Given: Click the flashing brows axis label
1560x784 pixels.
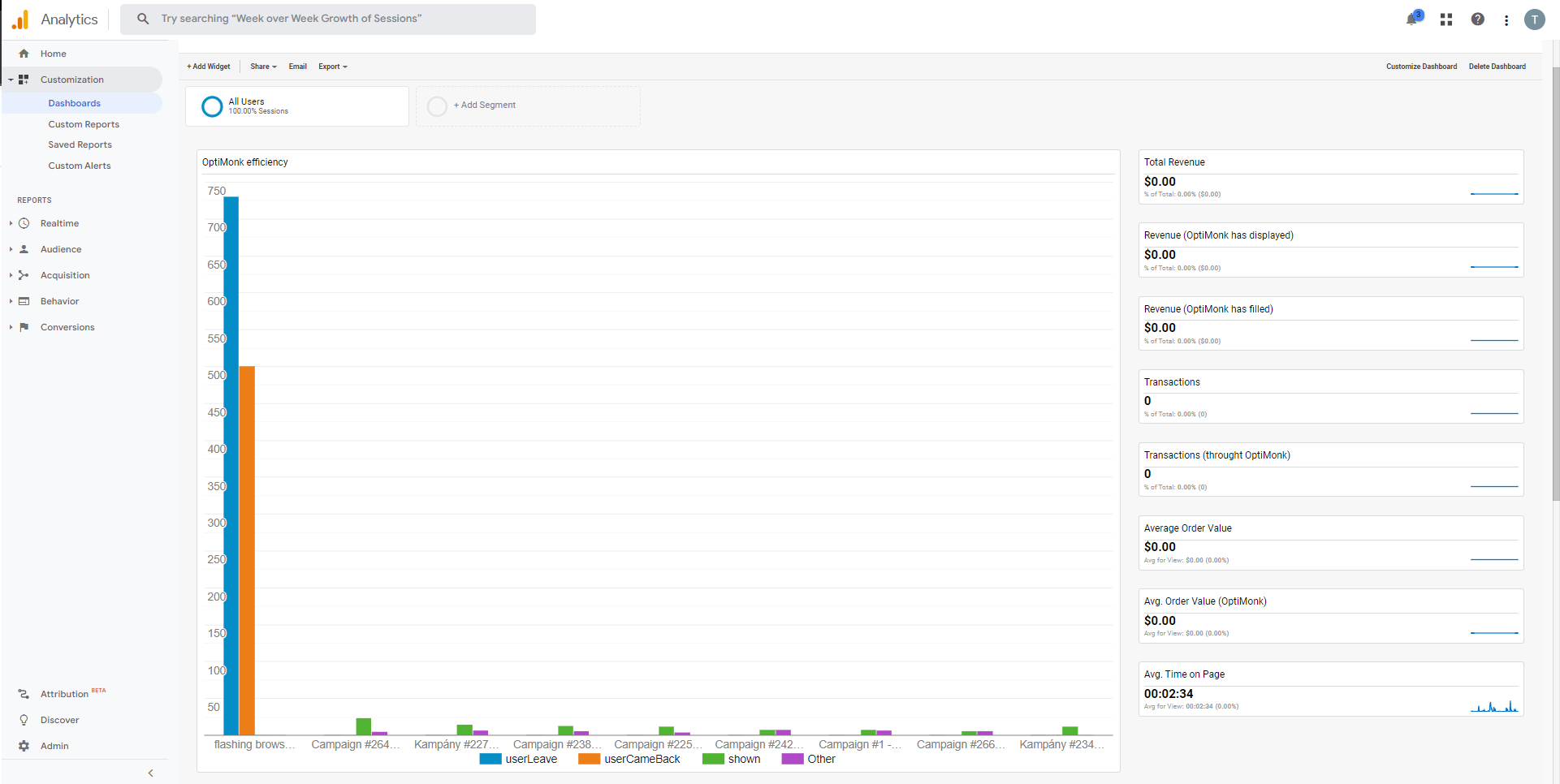Looking at the screenshot, I should 254,744.
